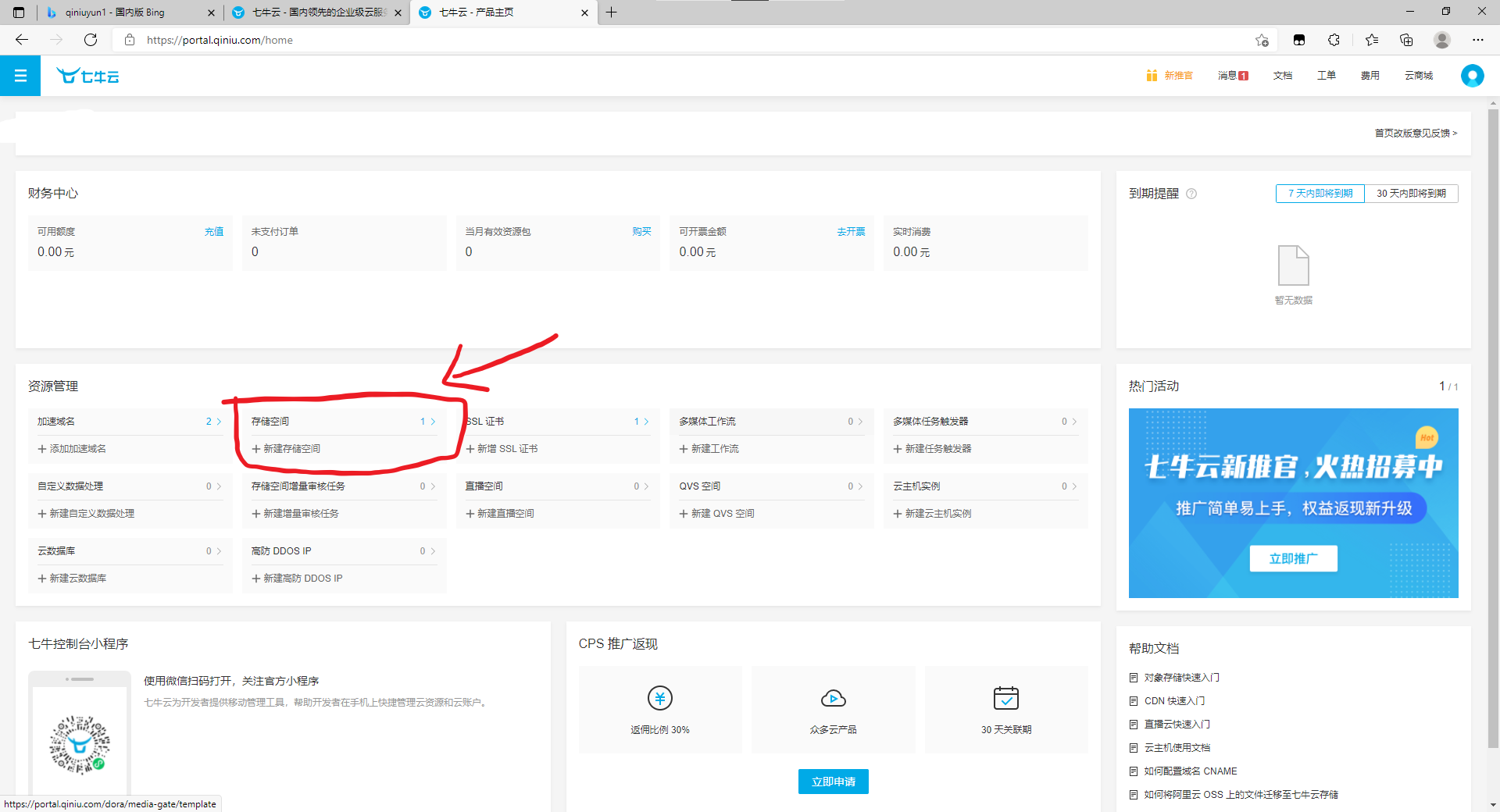Click the 返佣比例 30% yen icon
1500x812 pixels.
click(660, 698)
